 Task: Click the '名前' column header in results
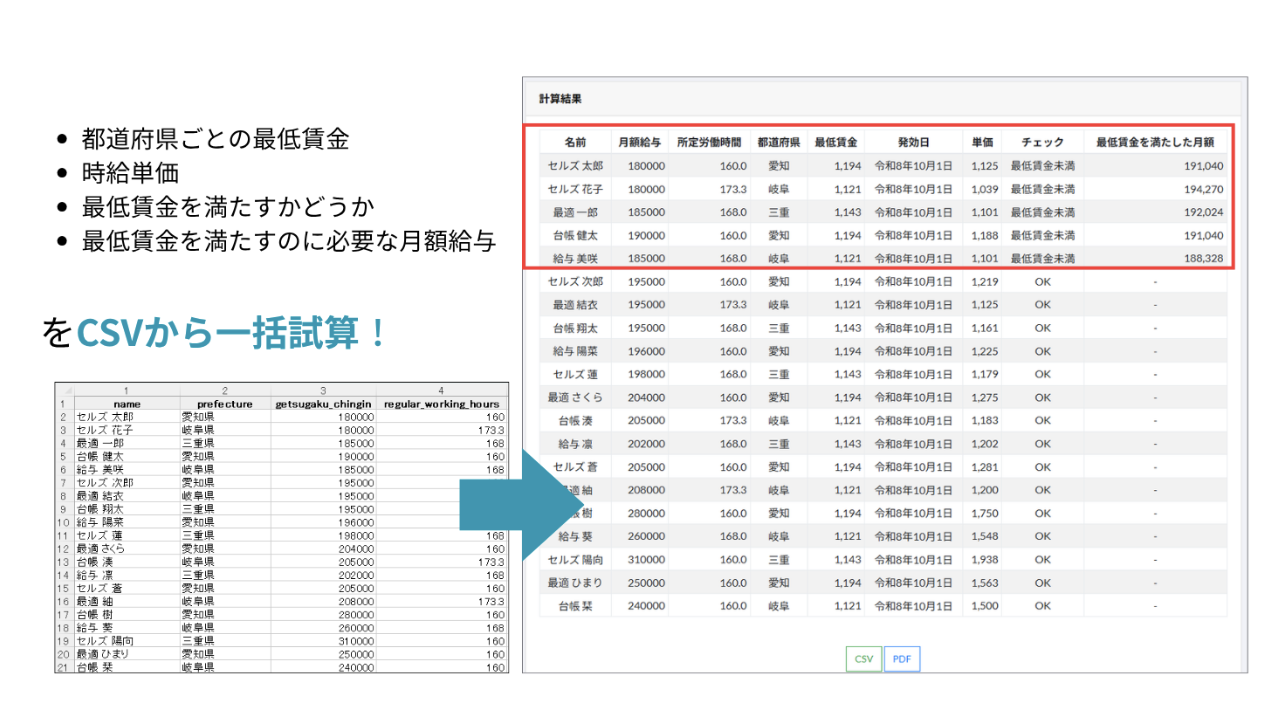[x=575, y=142]
